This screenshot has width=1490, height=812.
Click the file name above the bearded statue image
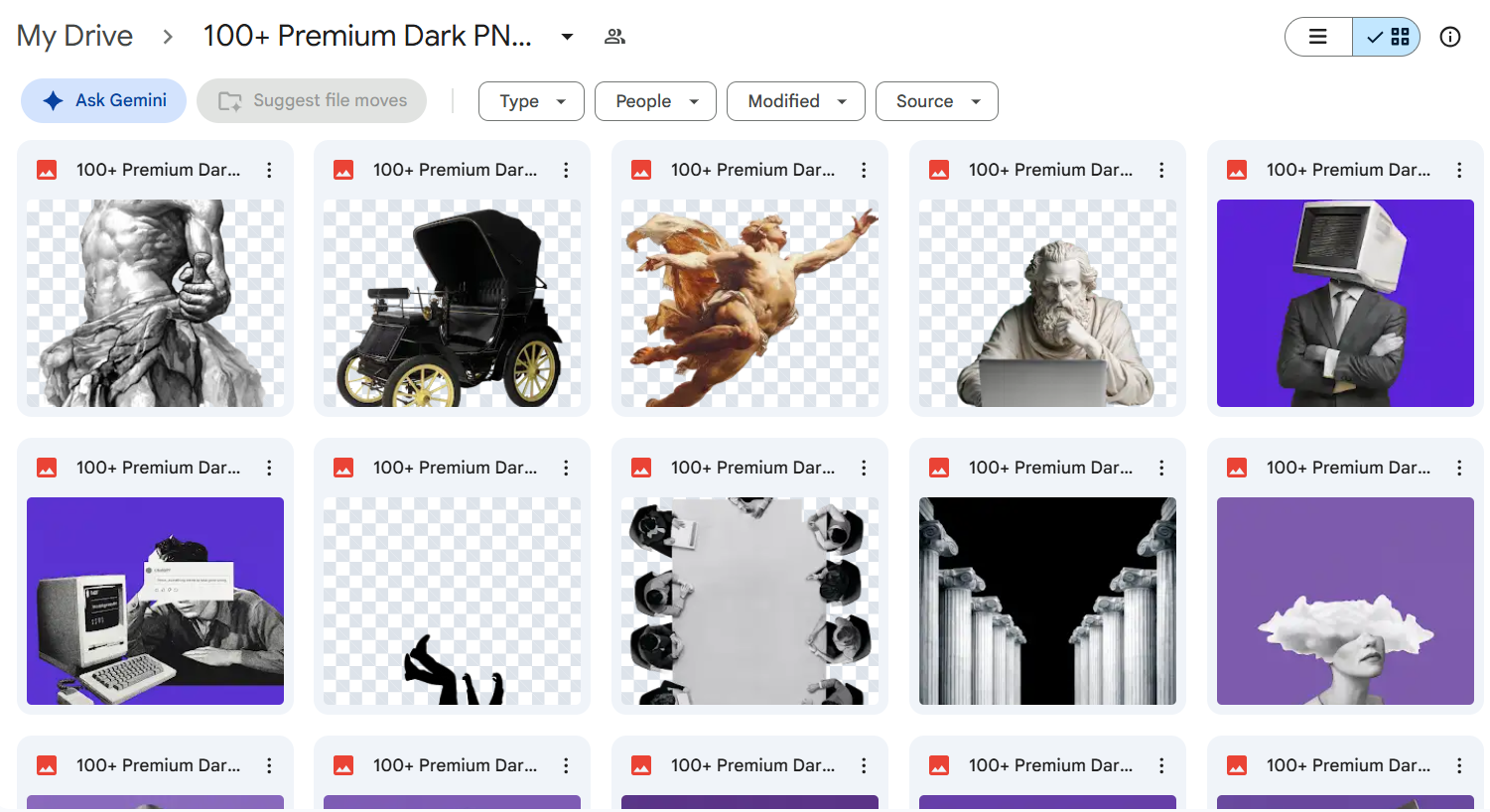pos(1050,170)
